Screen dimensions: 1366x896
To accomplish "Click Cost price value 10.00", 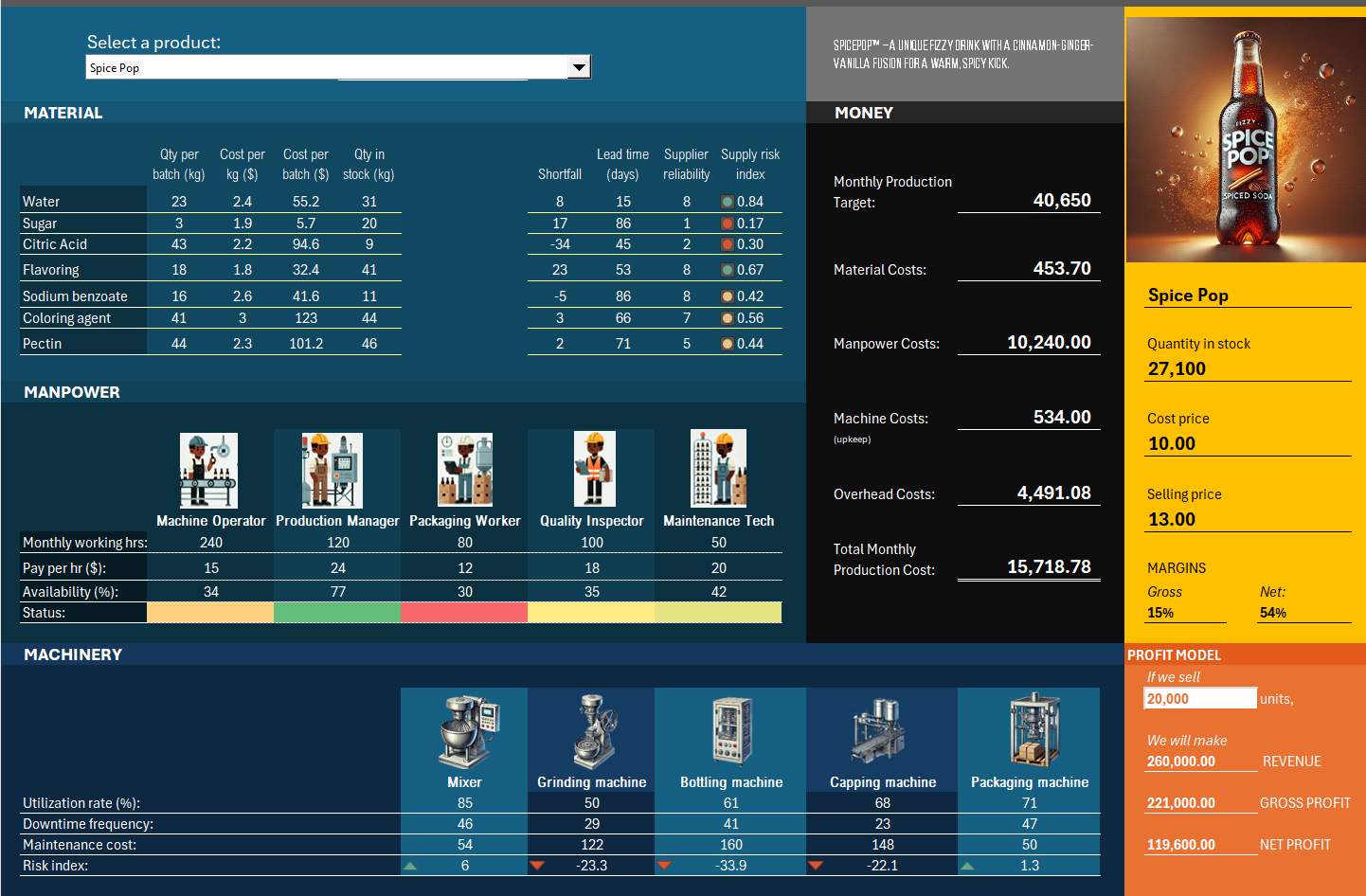I will tap(1172, 444).
